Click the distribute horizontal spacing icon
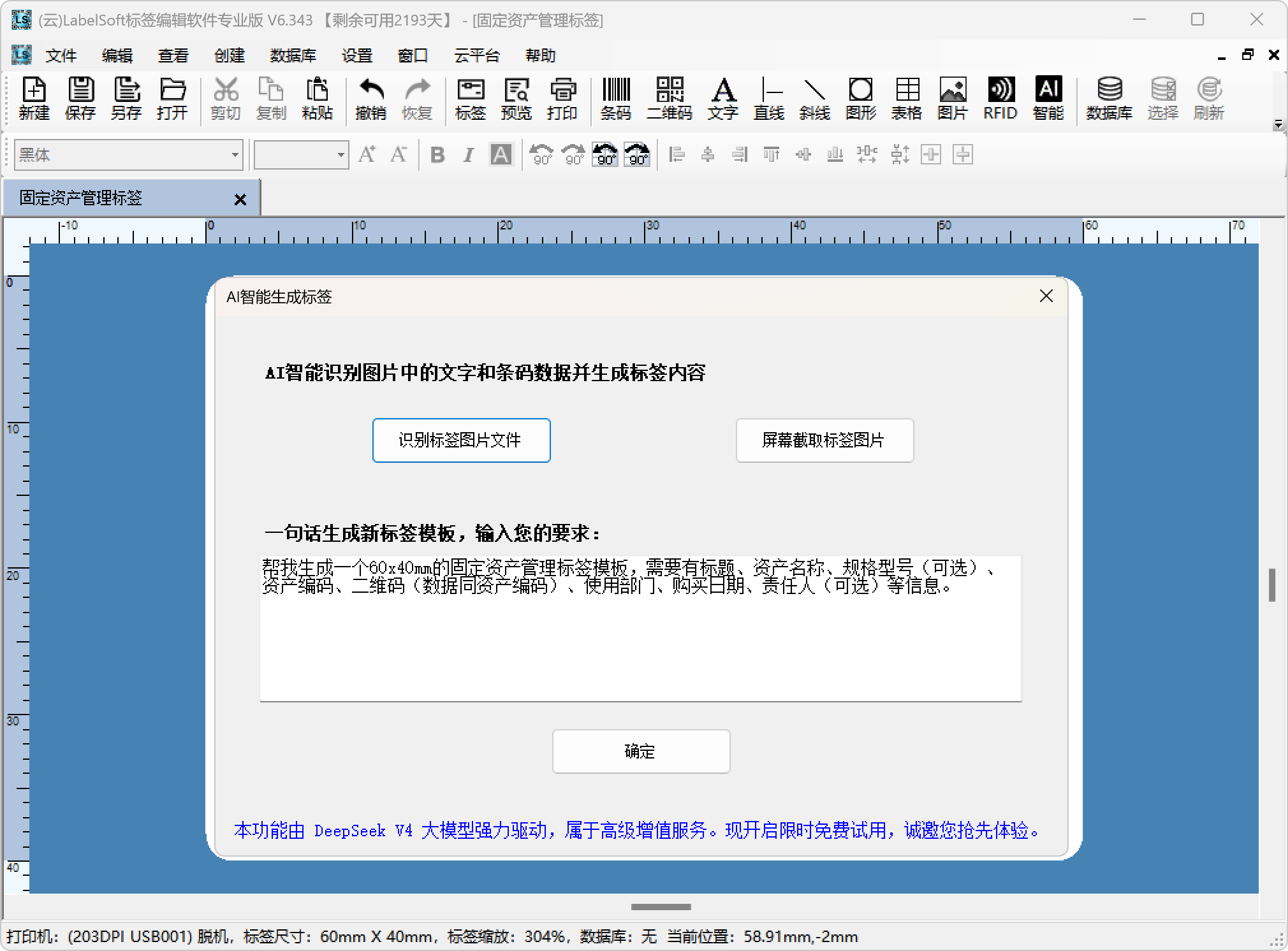The height and width of the screenshot is (951, 1288). 867,155
